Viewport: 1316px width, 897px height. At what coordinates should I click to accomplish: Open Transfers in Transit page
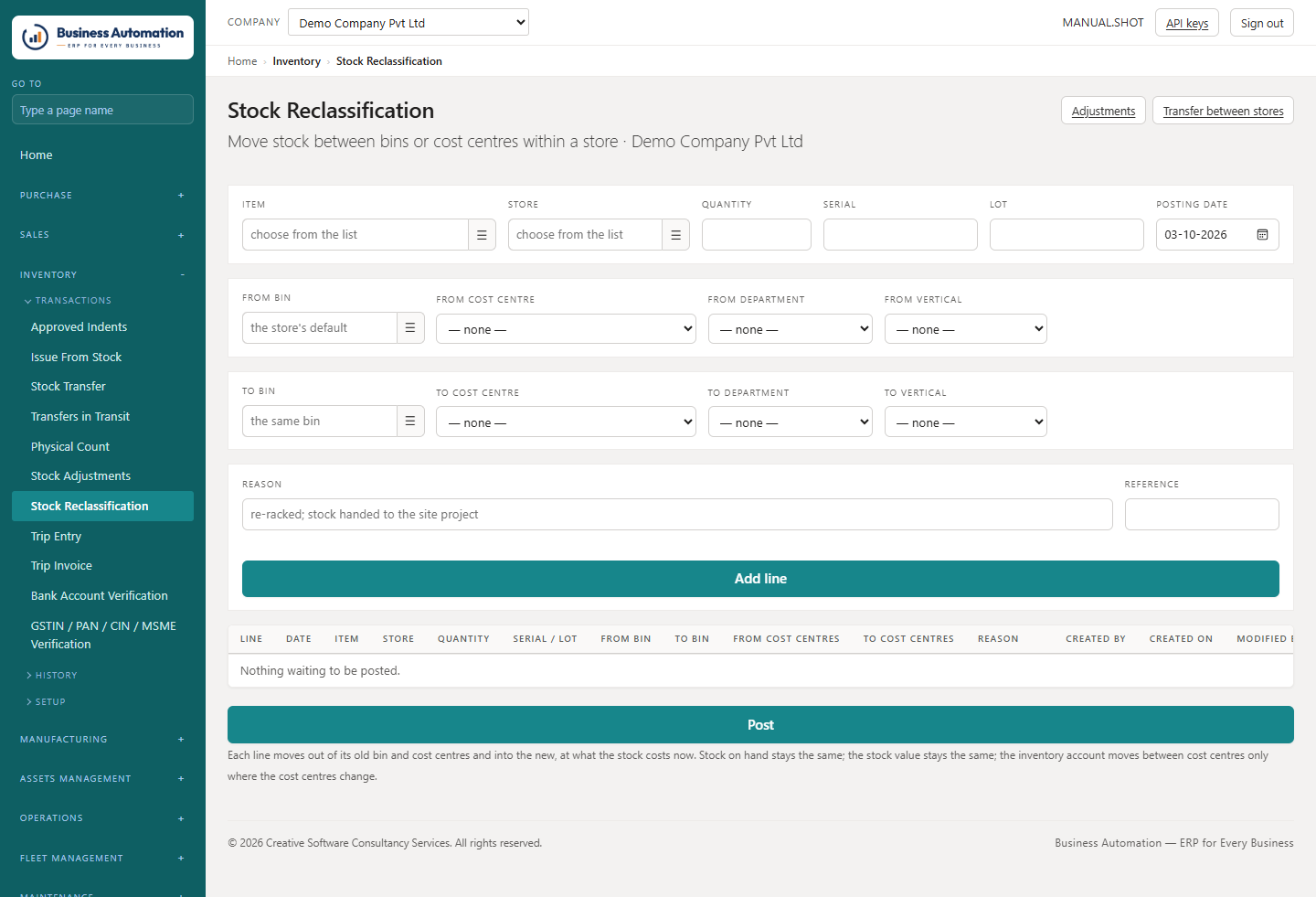[102, 417]
